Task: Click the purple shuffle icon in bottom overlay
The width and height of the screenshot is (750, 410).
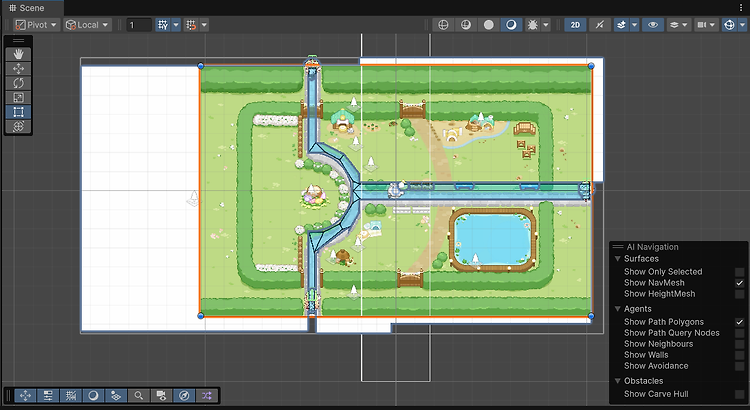Action: pyautogui.click(x=207, y=396)
